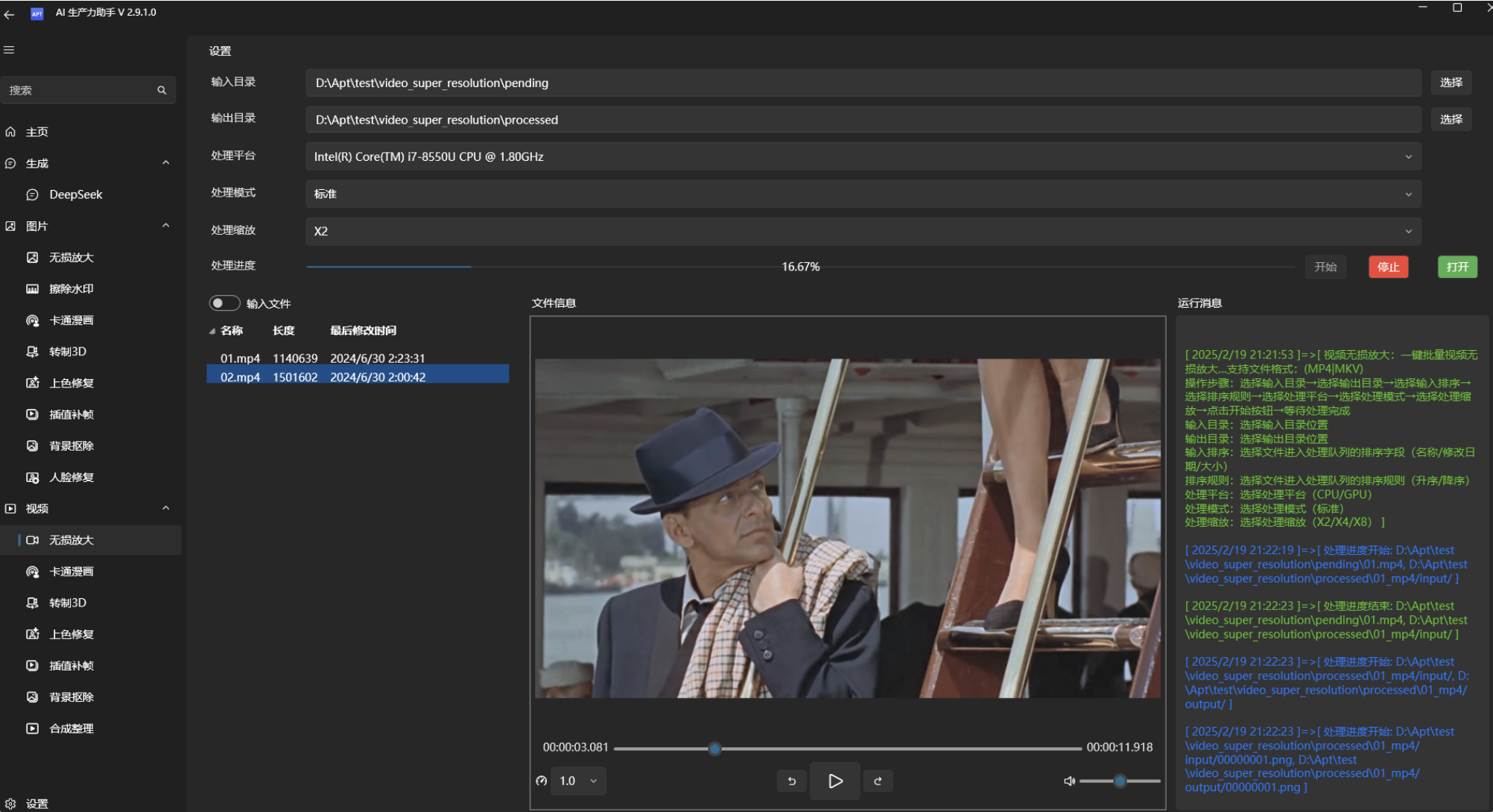The width and height of the screenshot is (1493, 812).
Task: Click the search magnifier icon
Action: [x=162, y=90]
